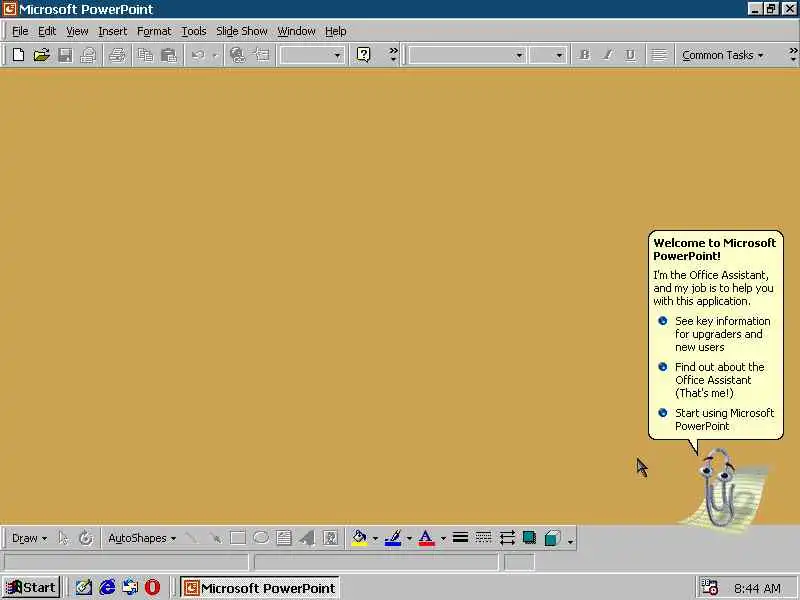The width and height of the screenshot is (800, 600).
Task: Open the Common Tasks dropdown
Action: click(x=722, y=55)
